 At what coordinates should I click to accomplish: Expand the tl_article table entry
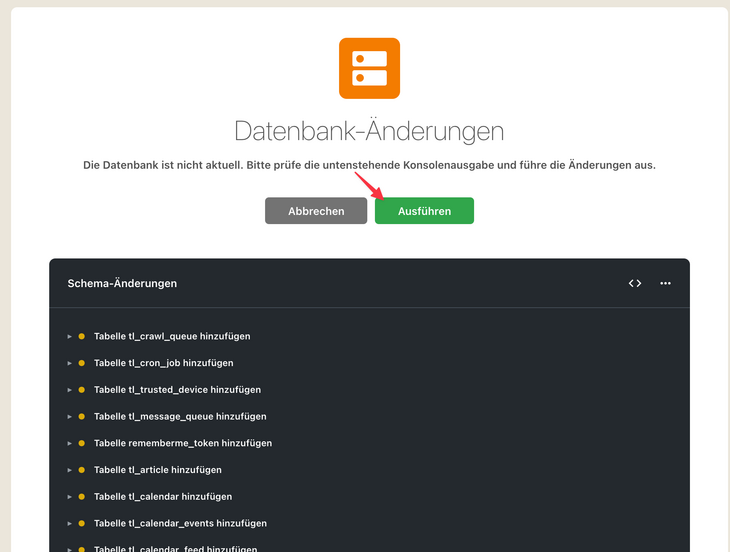[69, 470]
